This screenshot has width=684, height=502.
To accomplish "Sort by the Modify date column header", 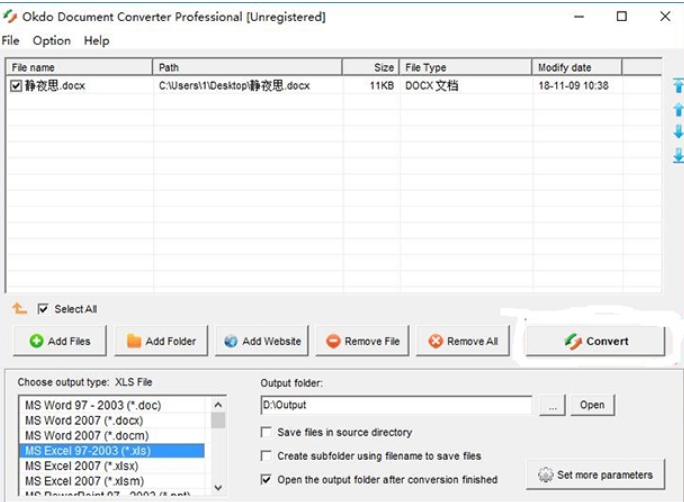I will 577,68.
